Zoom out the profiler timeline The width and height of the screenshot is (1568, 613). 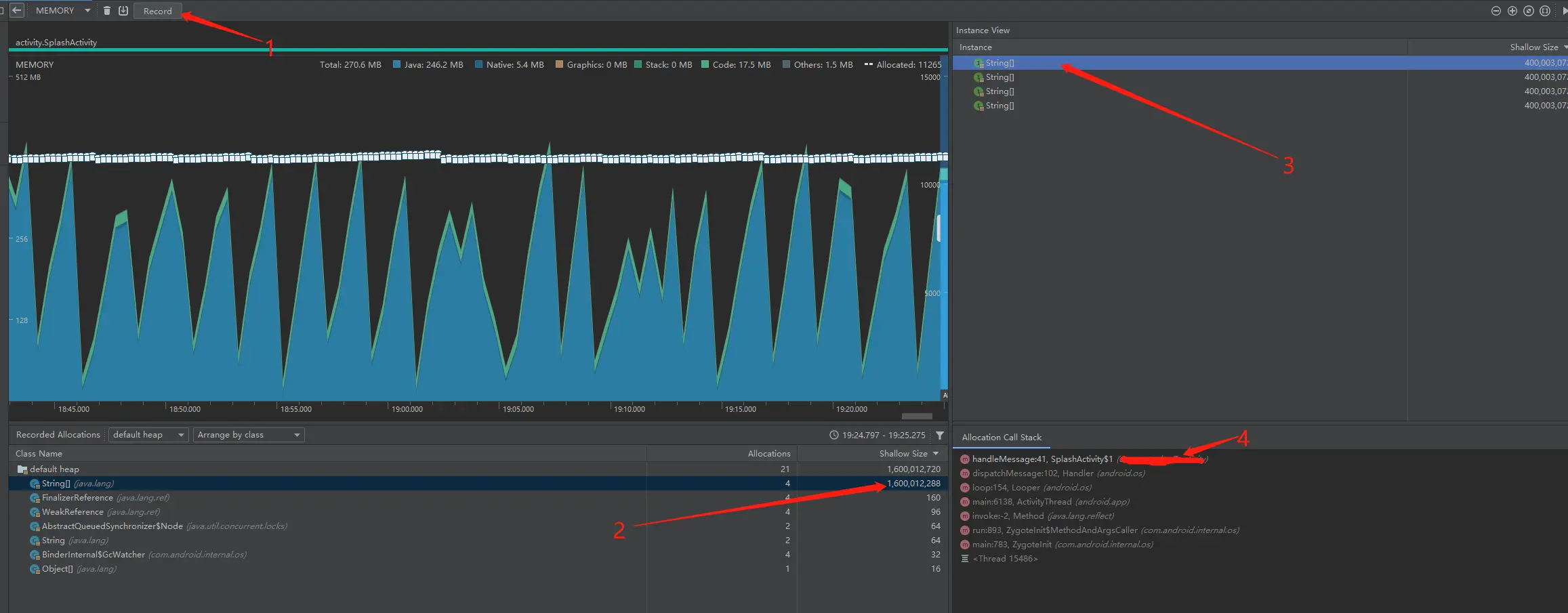point(1496,11)
